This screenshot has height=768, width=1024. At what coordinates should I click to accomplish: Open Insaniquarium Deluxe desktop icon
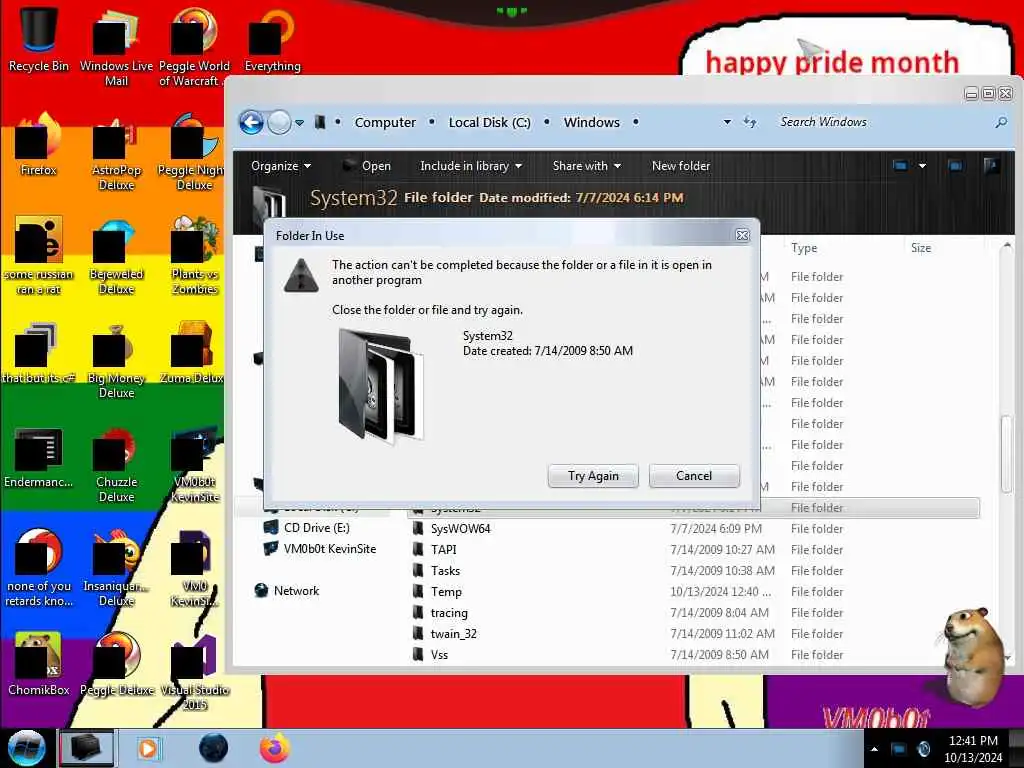[116, 568]
